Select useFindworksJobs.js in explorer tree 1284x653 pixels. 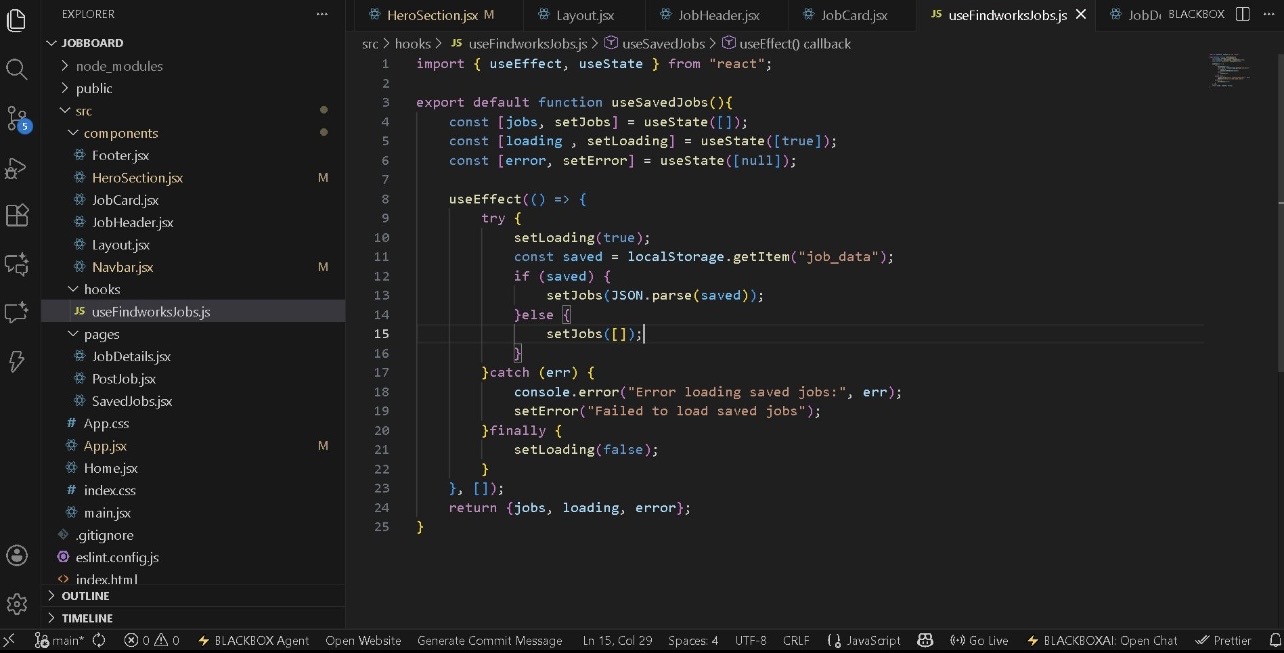click(x=192, y=312)
